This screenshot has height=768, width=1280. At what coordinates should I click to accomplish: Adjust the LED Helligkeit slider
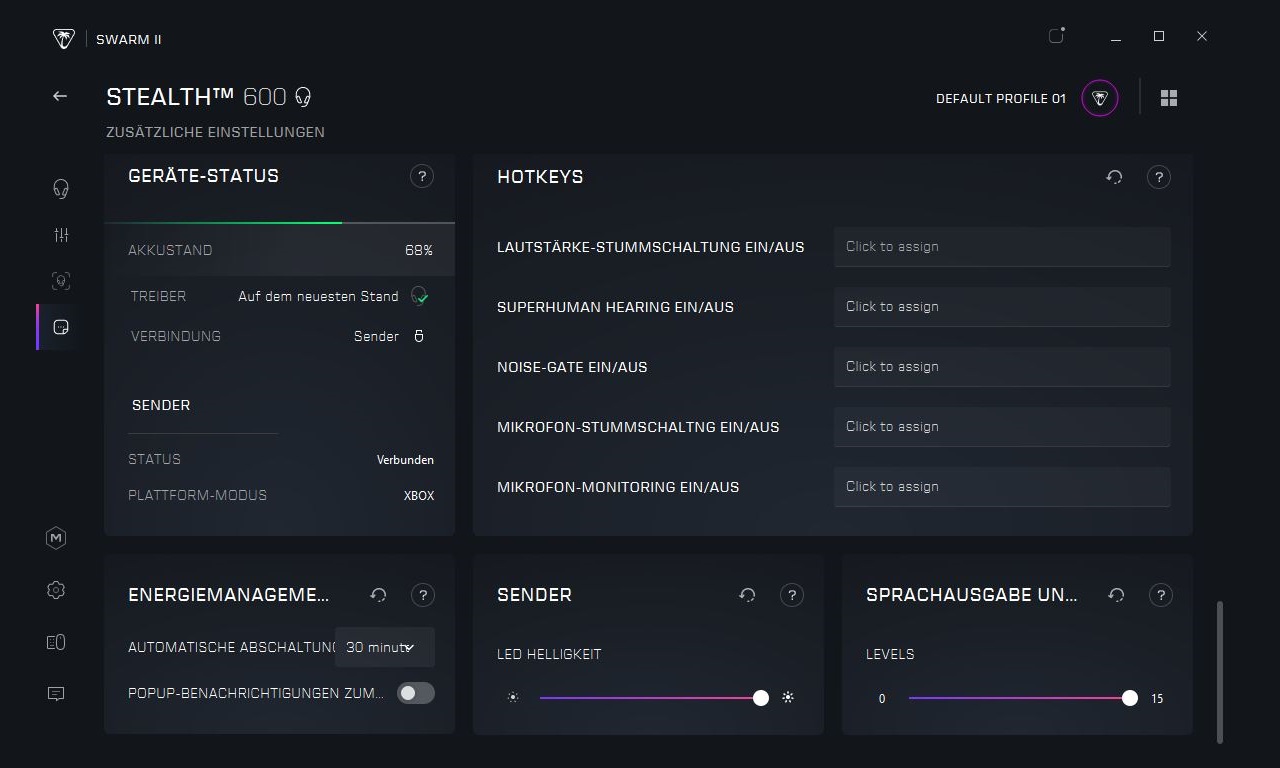[654, 698]
